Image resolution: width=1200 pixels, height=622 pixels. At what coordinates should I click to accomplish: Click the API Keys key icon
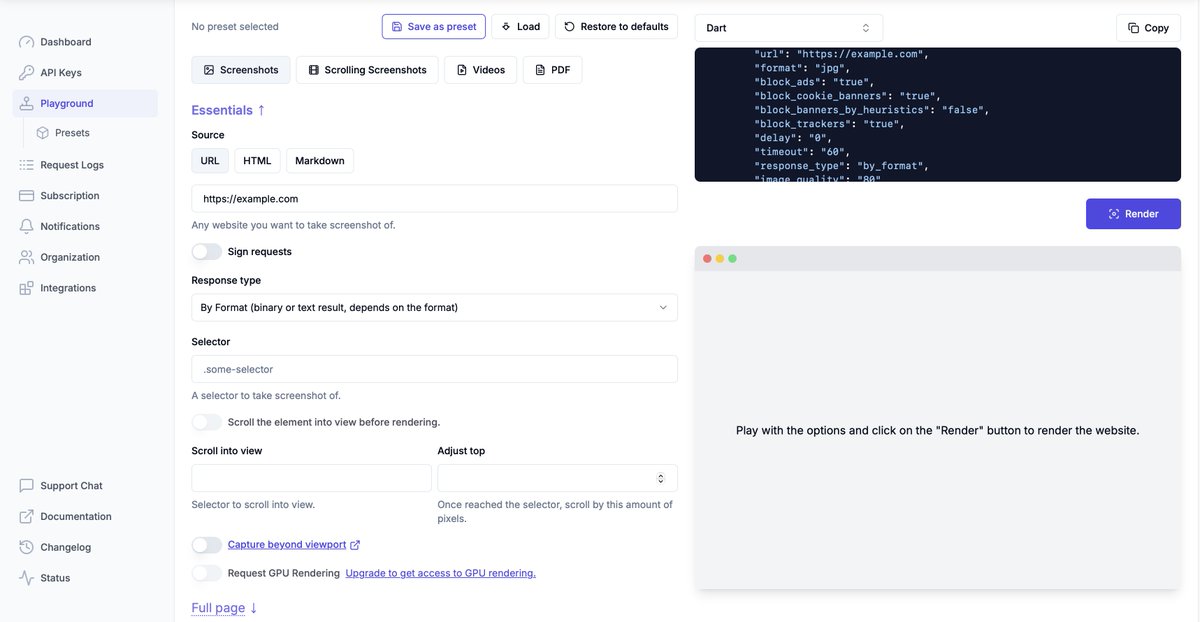pos(26,73)
